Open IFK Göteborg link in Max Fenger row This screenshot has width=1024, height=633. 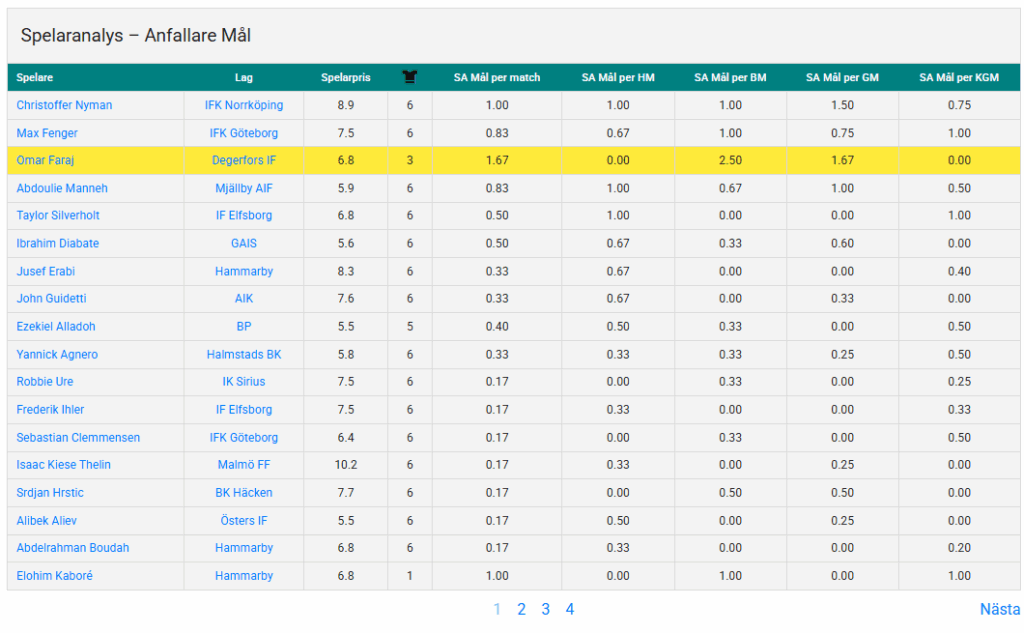(244, 133)
